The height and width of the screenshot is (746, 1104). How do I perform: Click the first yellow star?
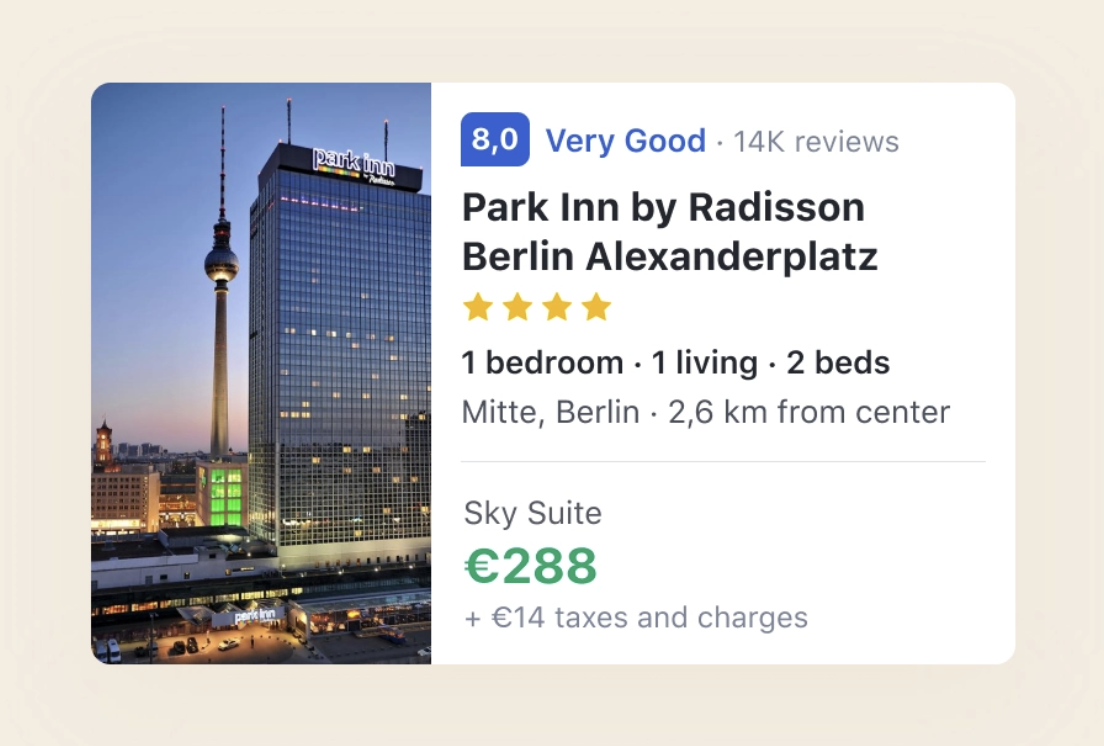coord(478,307)
